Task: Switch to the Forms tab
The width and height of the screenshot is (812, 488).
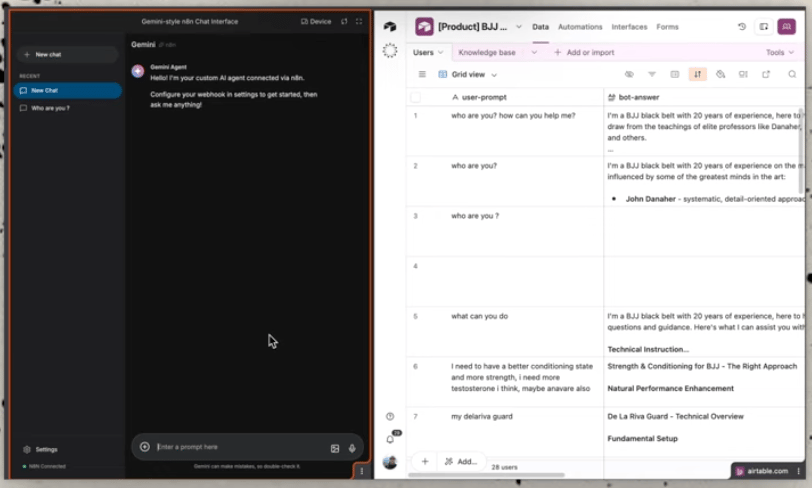Action: pos(667,26)
